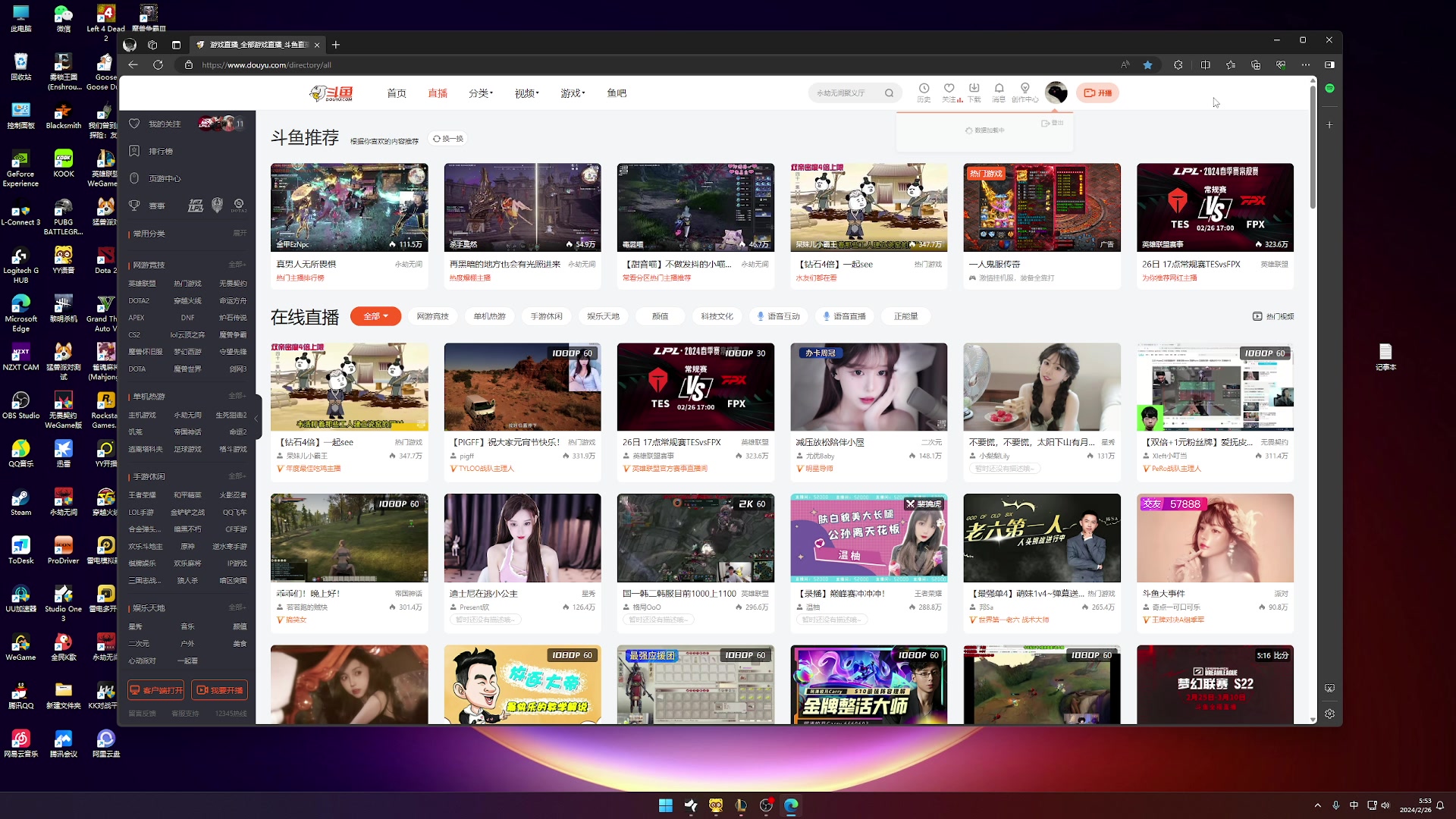Open the 真男人无所畏惧 stream thumbnail
1456x819 pixels.
pos(349,207)
